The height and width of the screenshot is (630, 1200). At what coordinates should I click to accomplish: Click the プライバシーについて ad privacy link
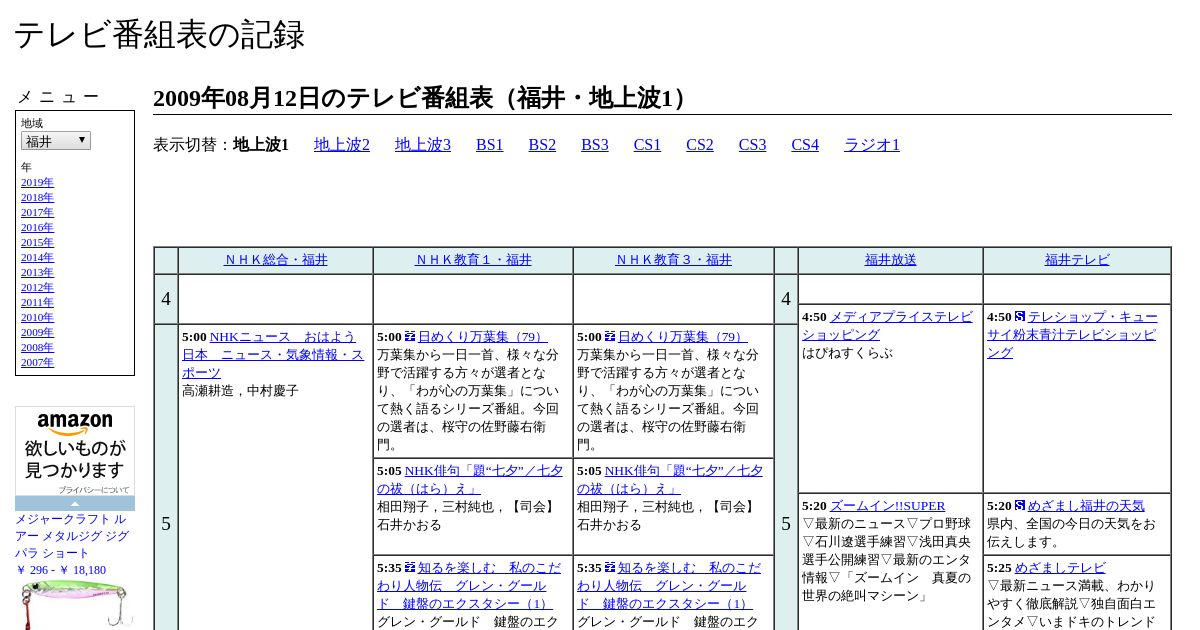(93, 490)
